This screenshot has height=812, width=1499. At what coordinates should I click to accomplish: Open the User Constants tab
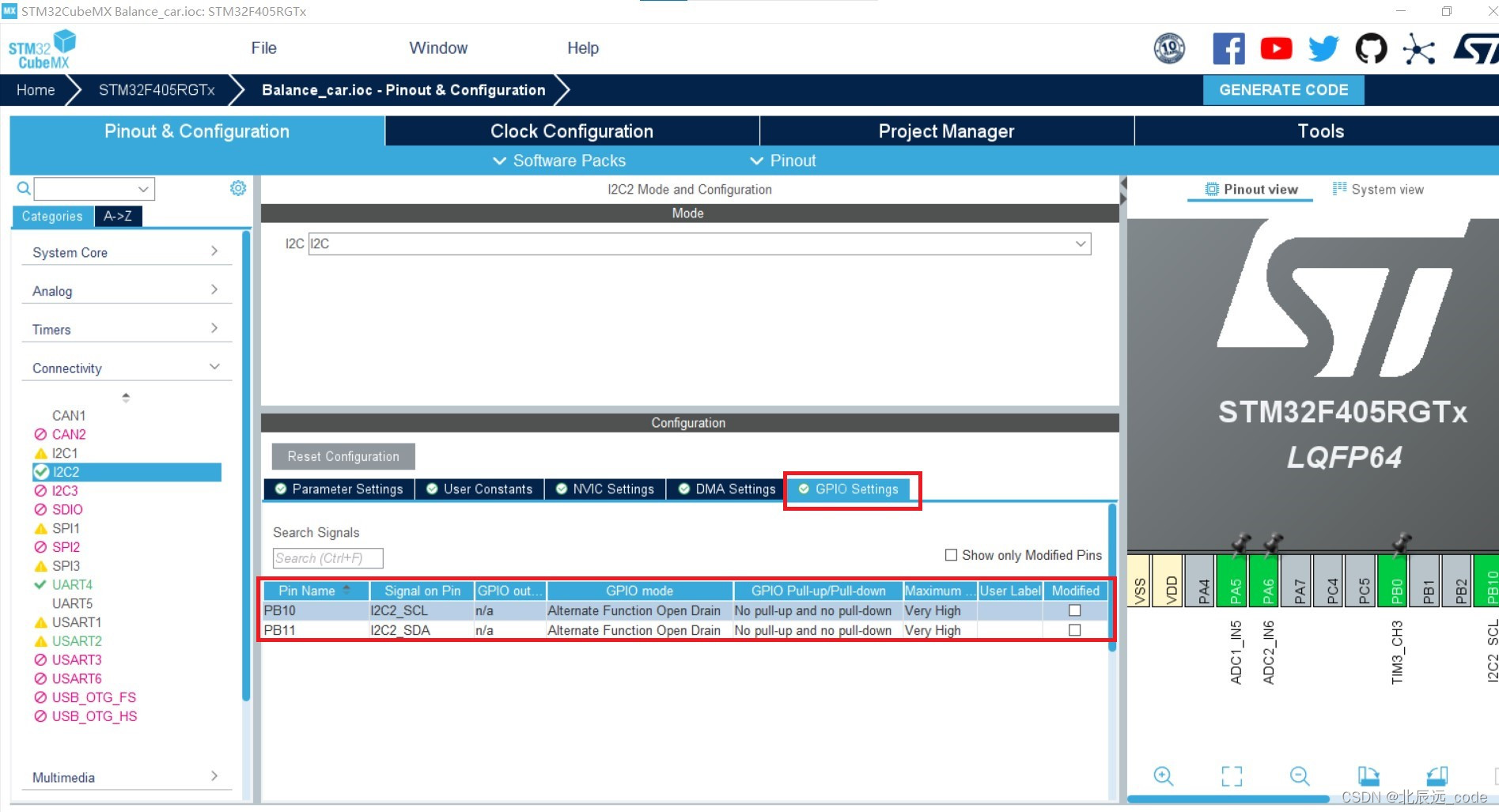(x=479, y=489)
